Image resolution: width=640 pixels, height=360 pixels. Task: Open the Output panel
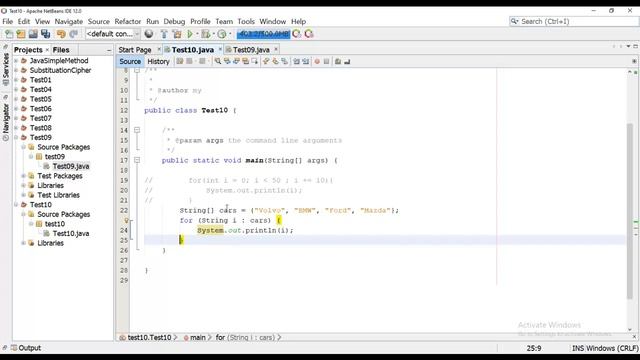[x=26, y=348]
